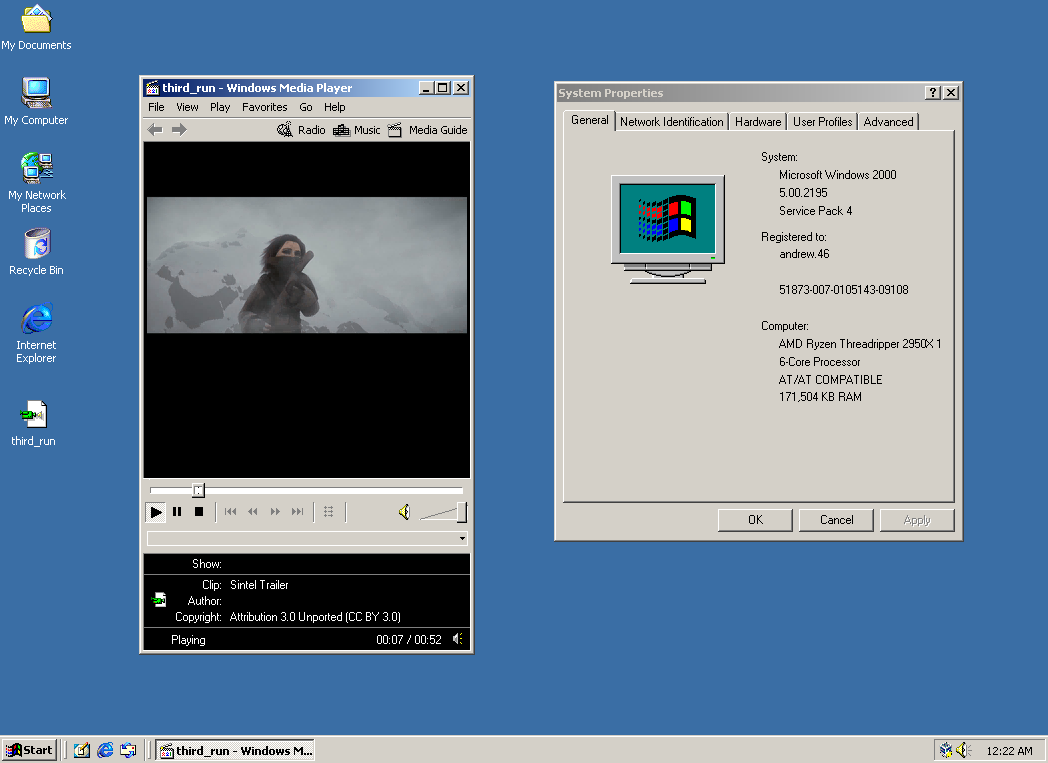Switch to Network Identification tab

click(671, 122)
